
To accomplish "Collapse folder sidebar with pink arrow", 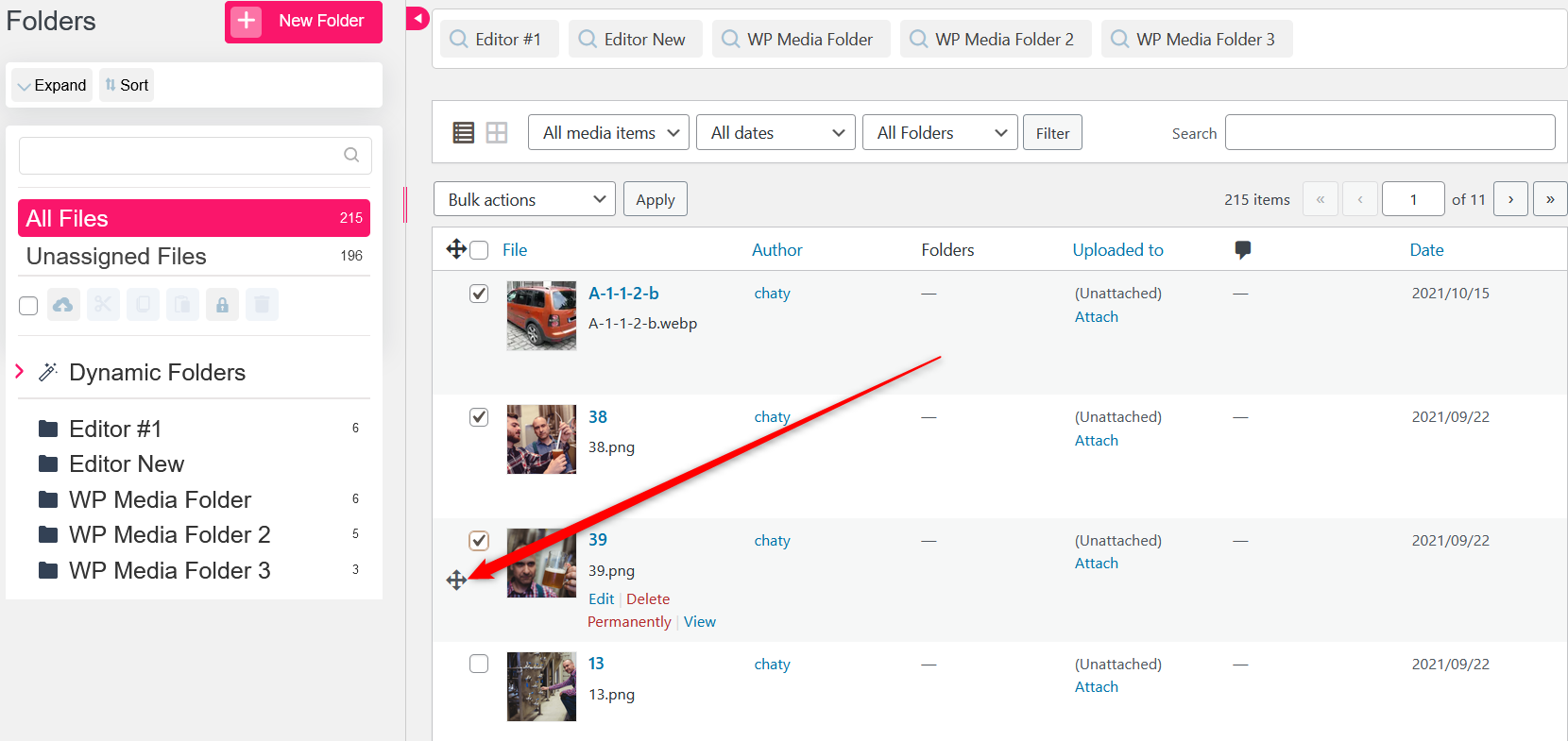I will coord(418,18).
